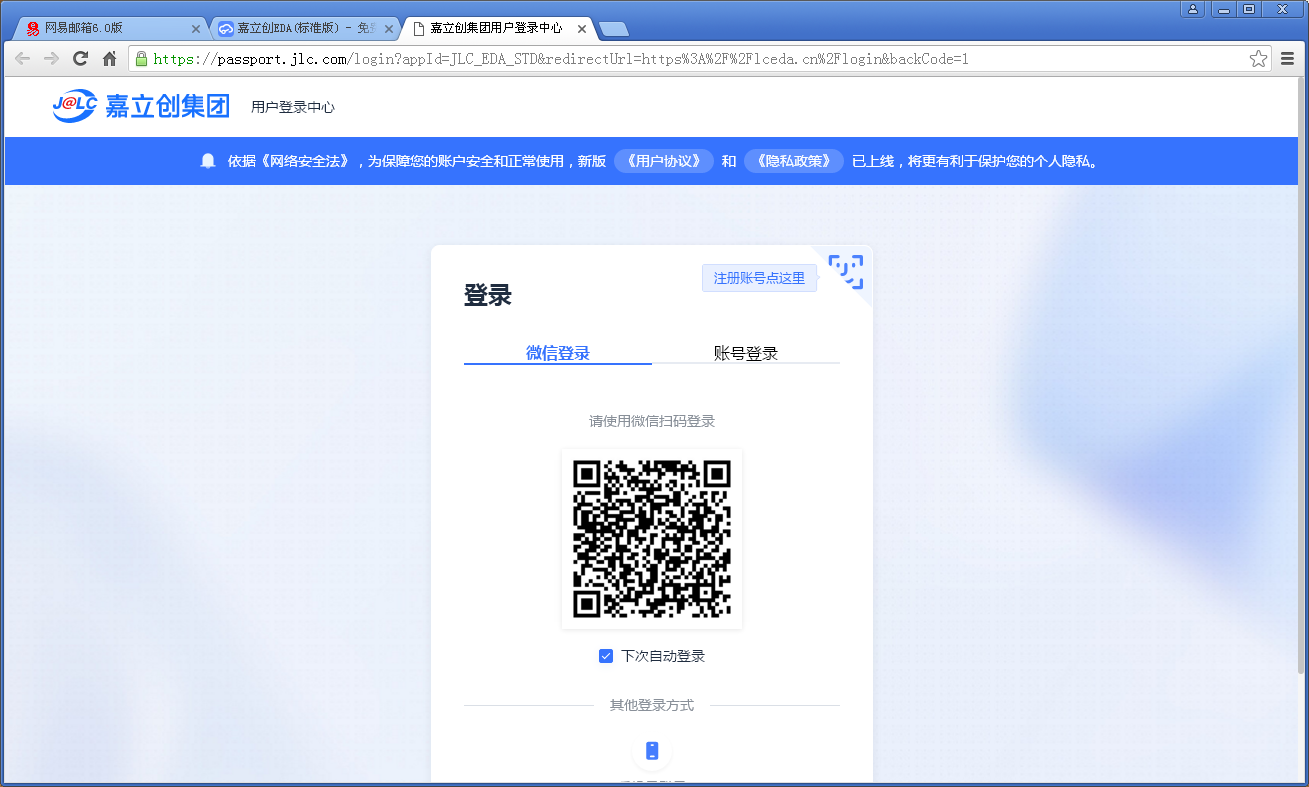Open the browser user profile icon
Screen dimensions: 1309x787
[x=1192, y=9]
